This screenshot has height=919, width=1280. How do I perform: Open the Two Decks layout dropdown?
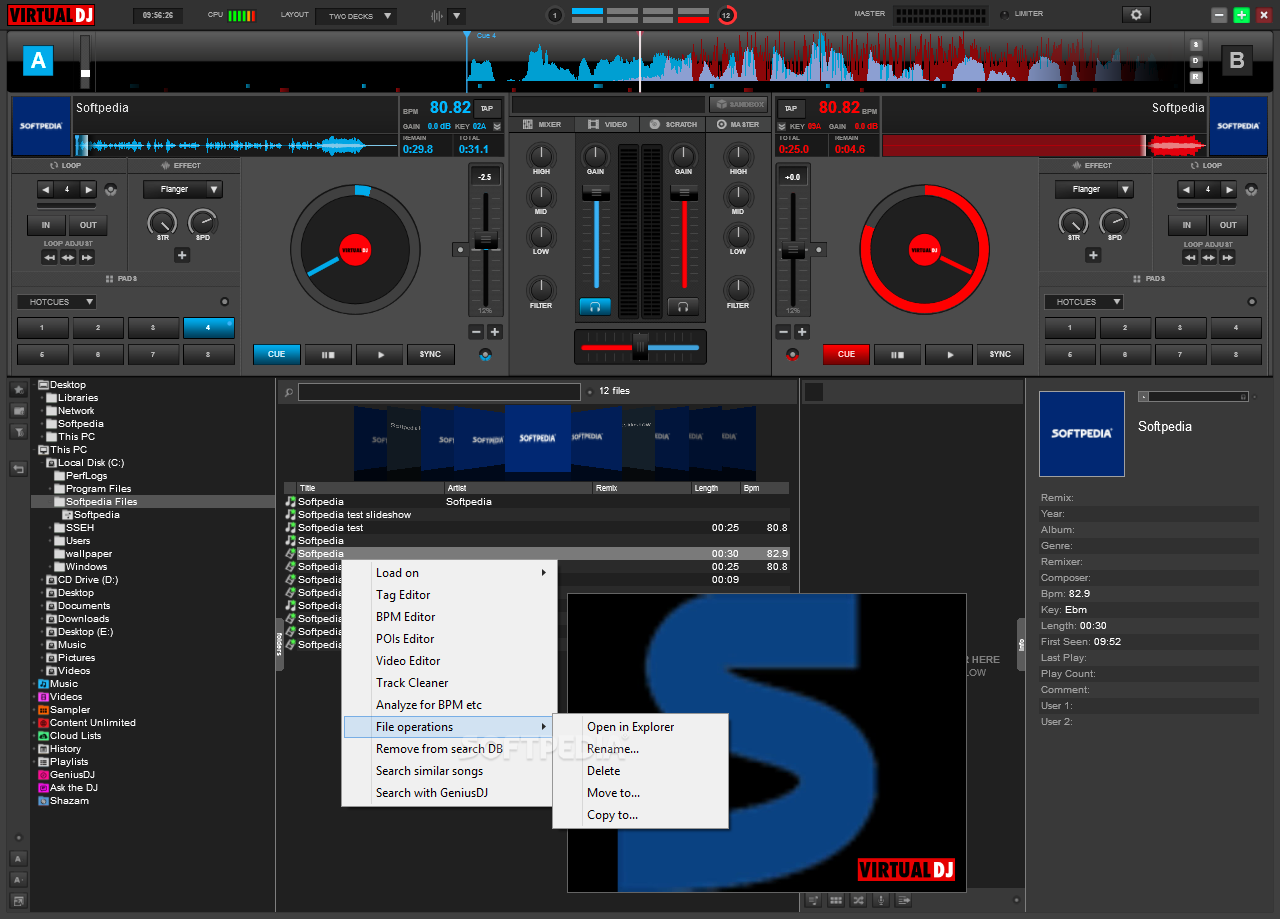[355, 16]
